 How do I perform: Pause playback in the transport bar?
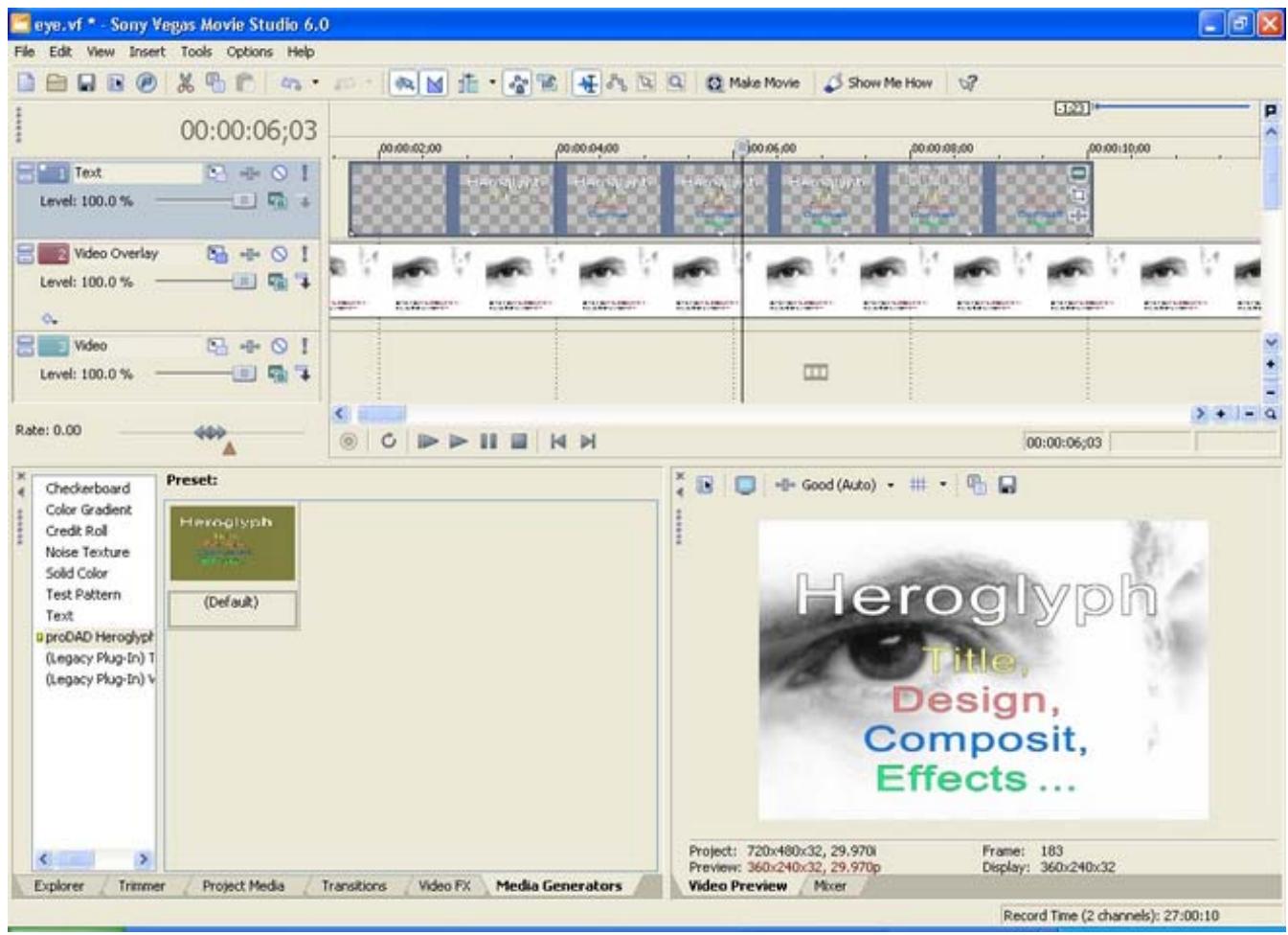[x=488, y=442]
